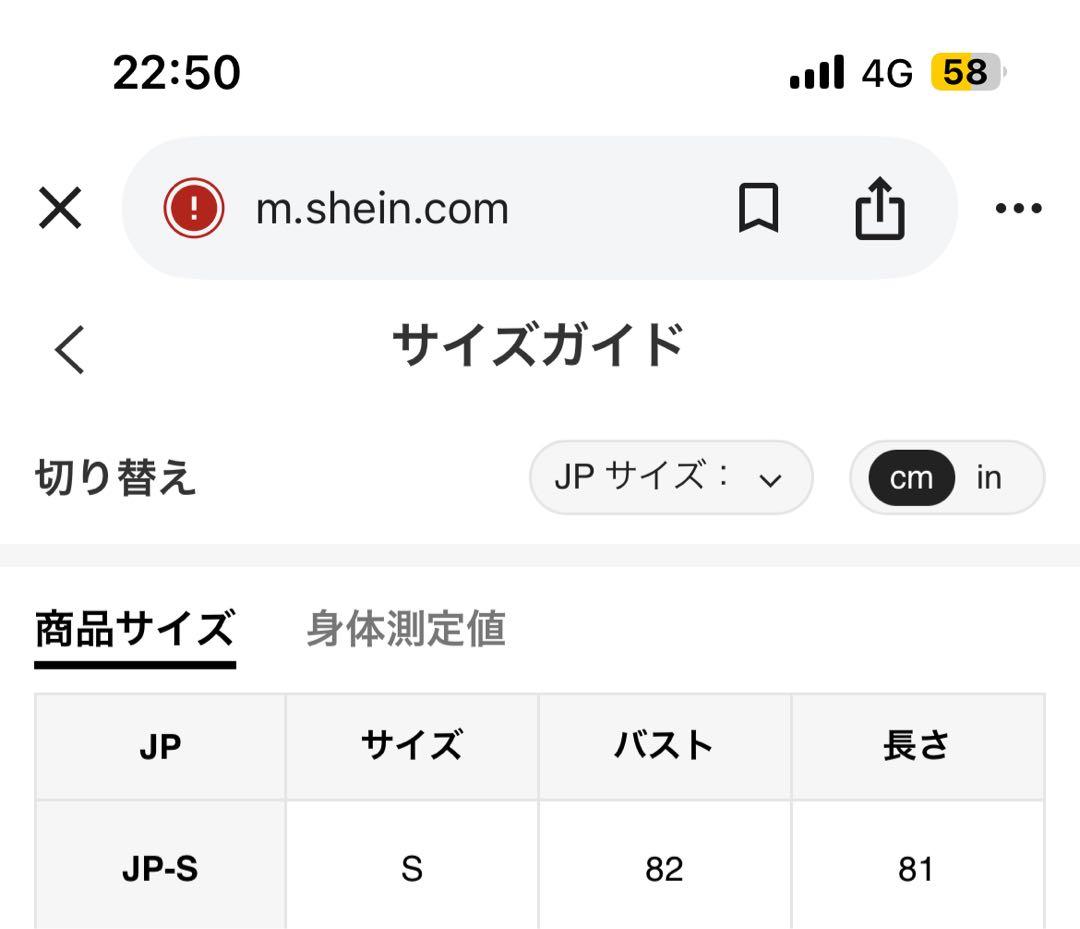
Task: Switch measurement units to in
Action: tap(988, 478)
